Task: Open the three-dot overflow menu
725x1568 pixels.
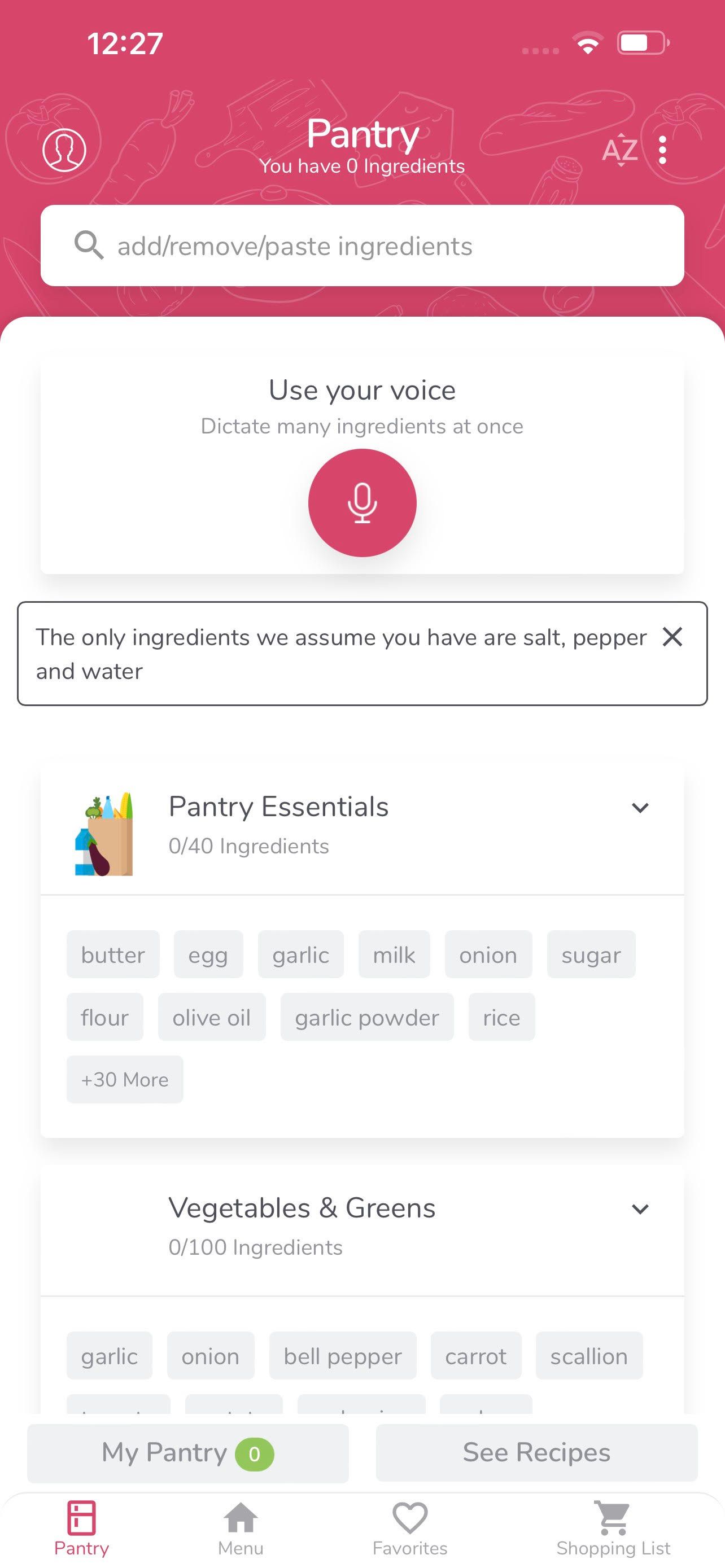Action: pyautogui.click(x=662, y=150)
